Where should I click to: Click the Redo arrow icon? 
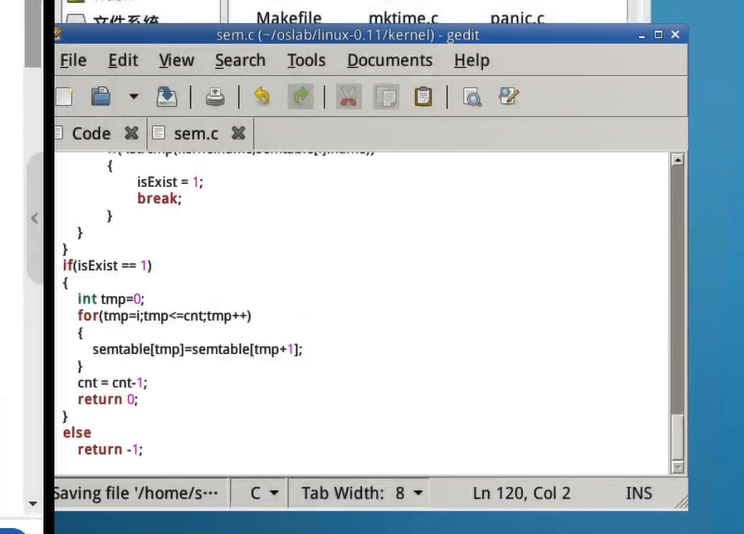coord(299,97)
